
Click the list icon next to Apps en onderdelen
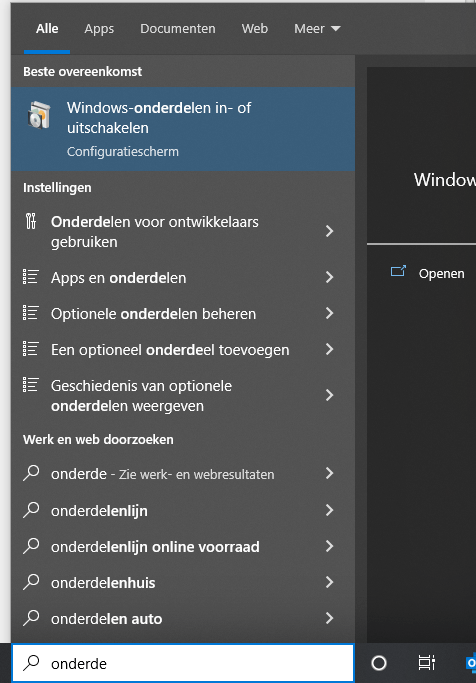click(x=31, y=277)
